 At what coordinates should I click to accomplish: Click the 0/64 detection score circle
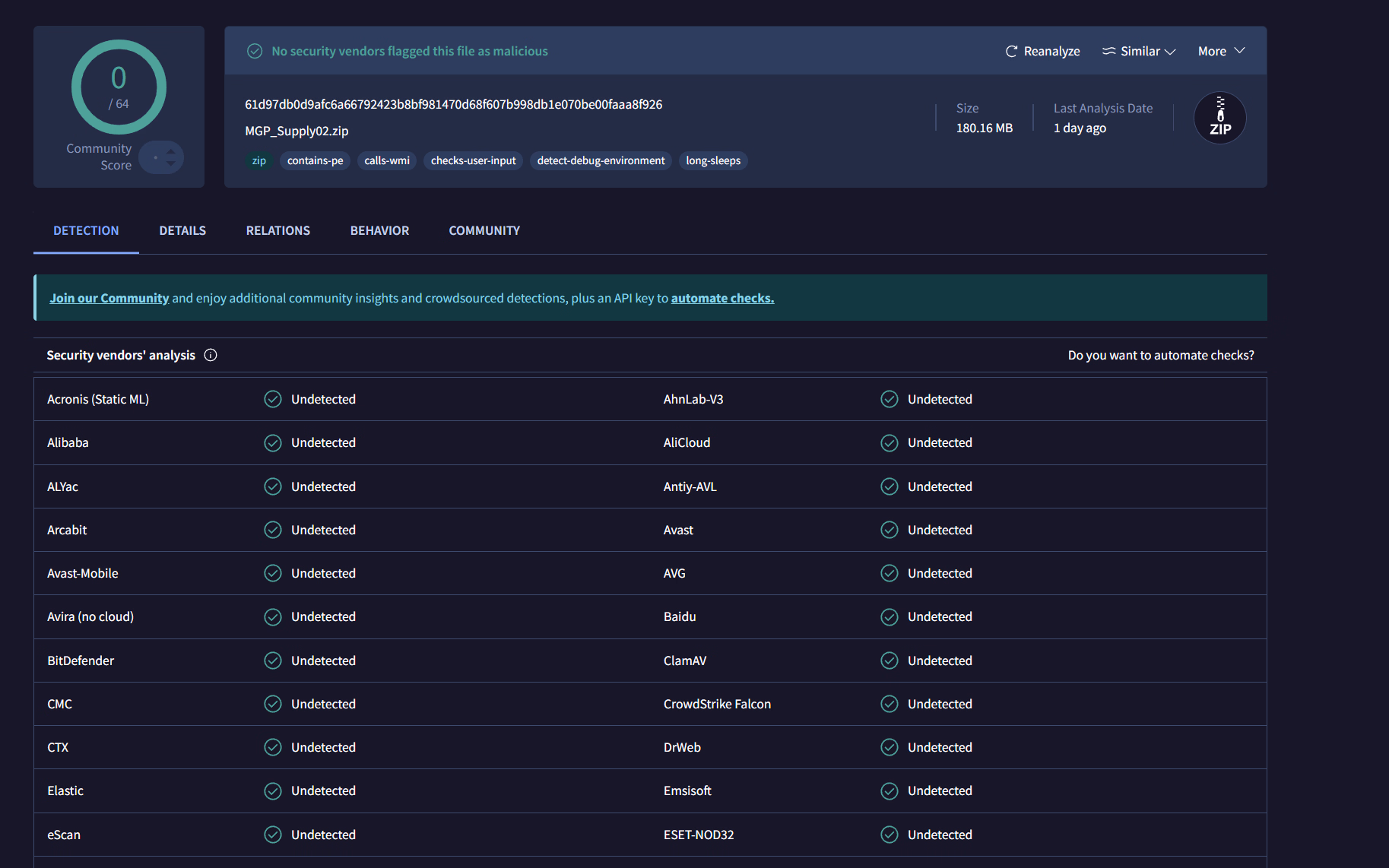(x=119, y=87)
